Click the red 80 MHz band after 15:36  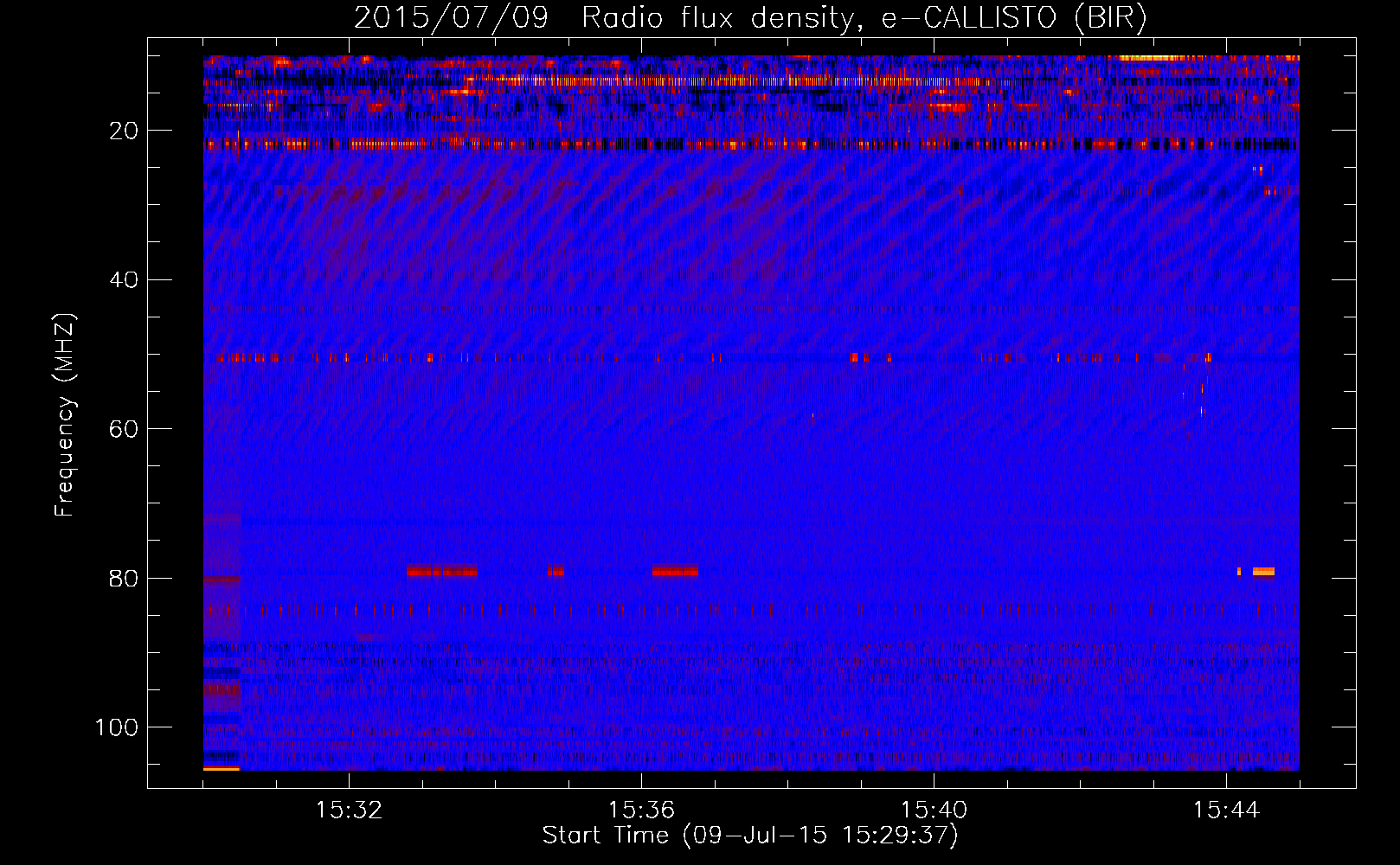coord(675,571)
